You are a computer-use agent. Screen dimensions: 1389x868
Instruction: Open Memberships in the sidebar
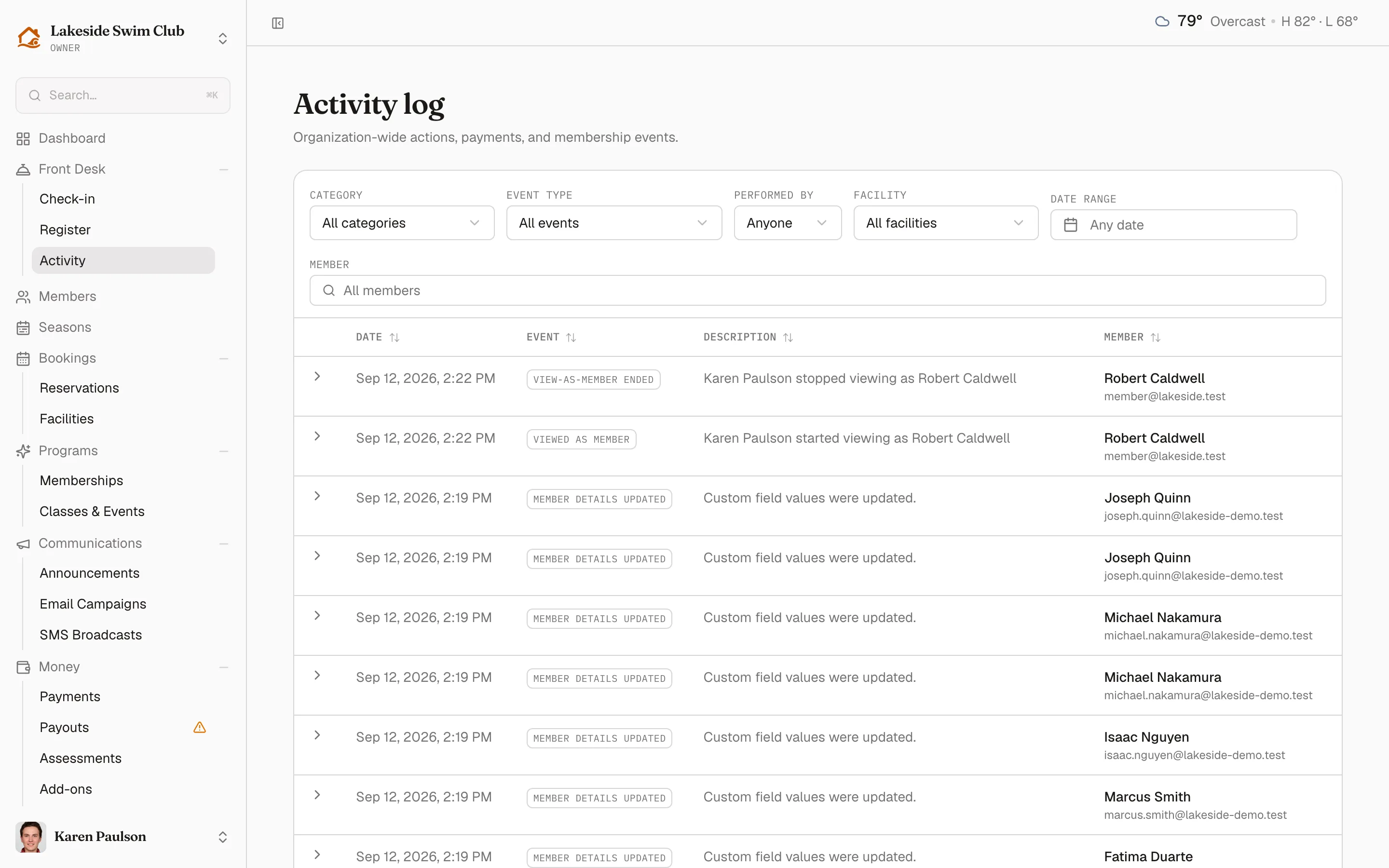(82, 480)
